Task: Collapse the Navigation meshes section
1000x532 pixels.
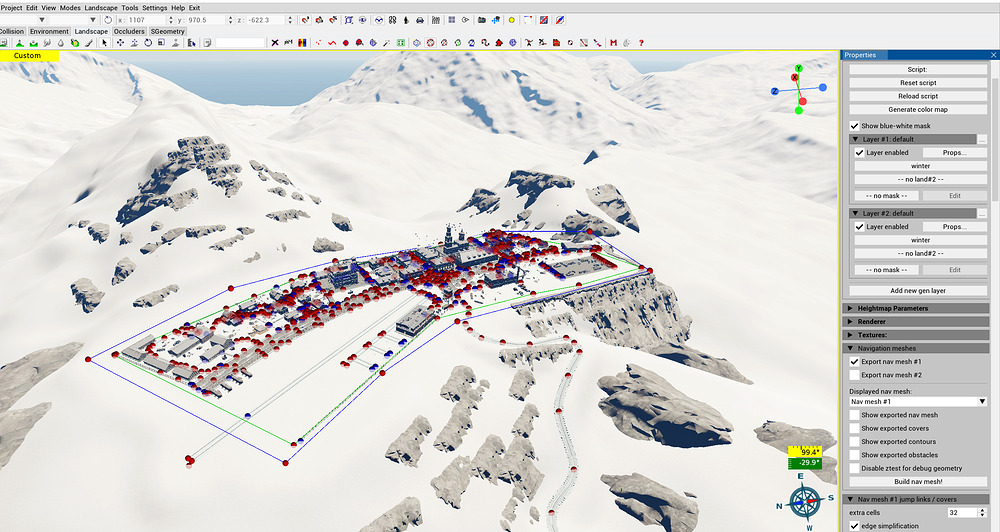Action: (916, 348)
